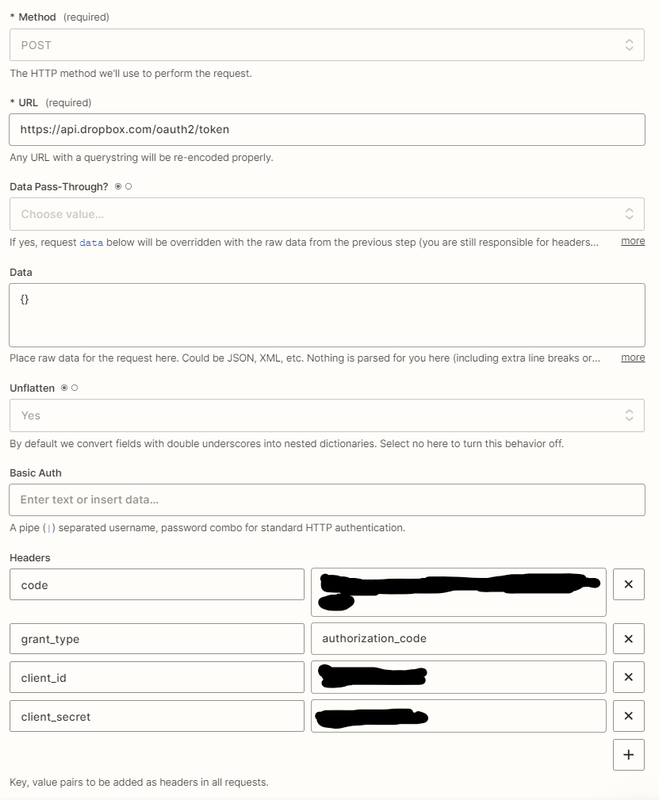The image size is (659, 800).
Task: Select the filled radio next to Unflatten
Action: (65, 387)
